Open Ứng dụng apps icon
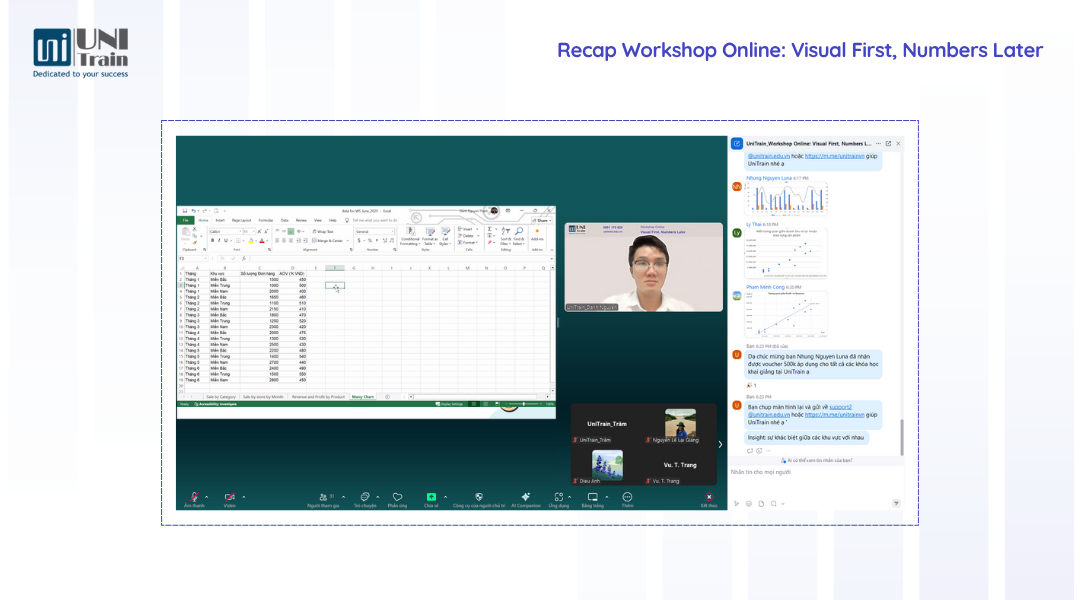Image resolution: width=1080 pixels, height=600 pixels. 559,497
